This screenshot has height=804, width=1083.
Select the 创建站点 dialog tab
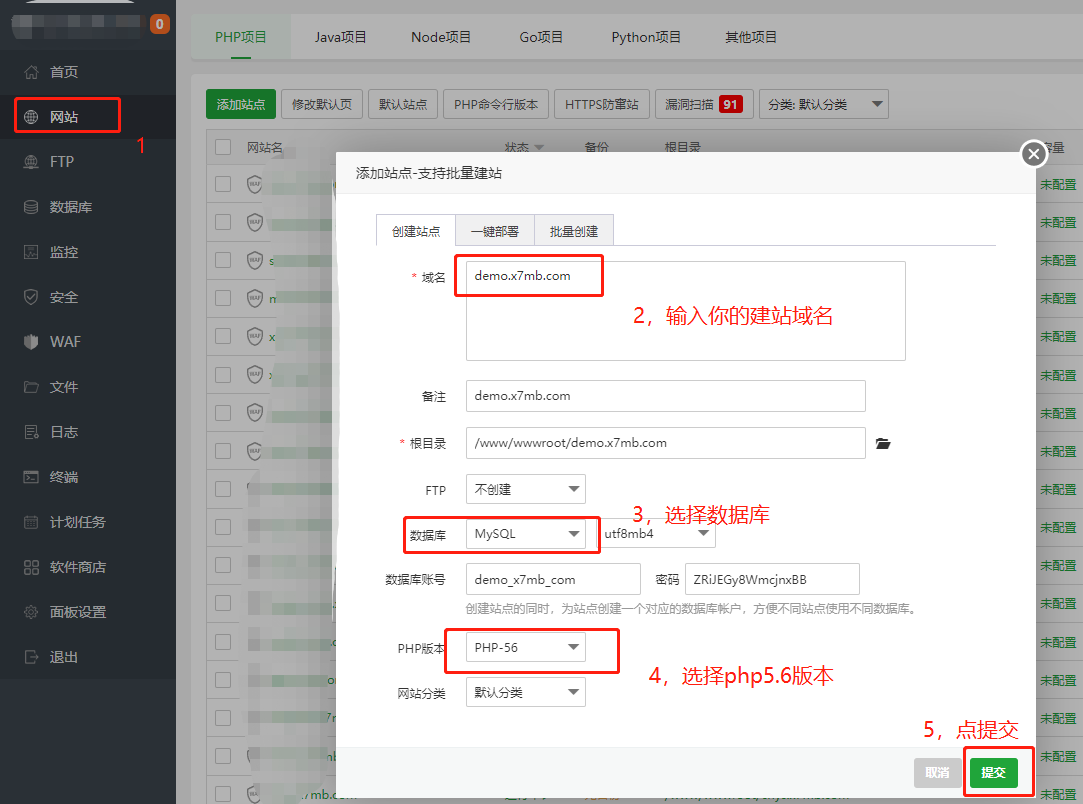[x=416, y=231]
